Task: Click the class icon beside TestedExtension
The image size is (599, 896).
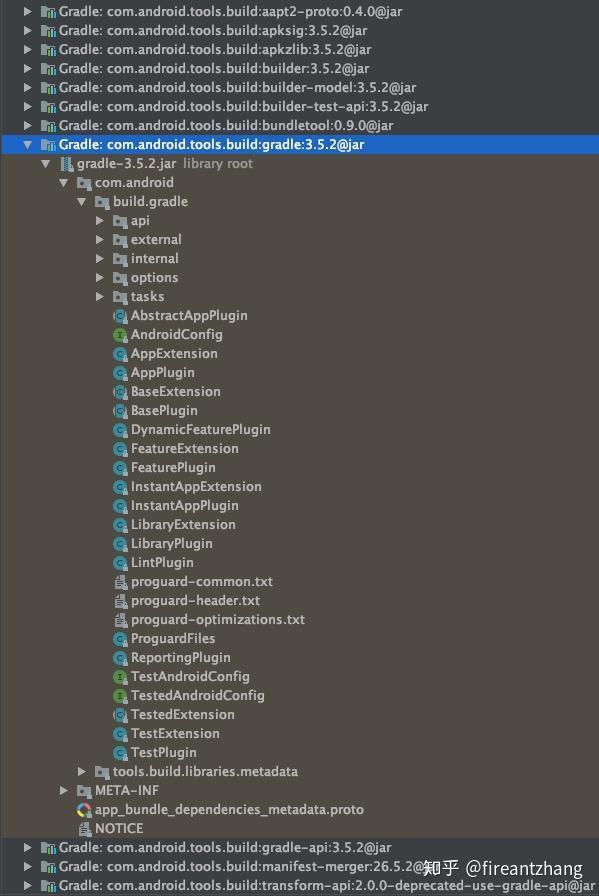Action: pos(120,715)
